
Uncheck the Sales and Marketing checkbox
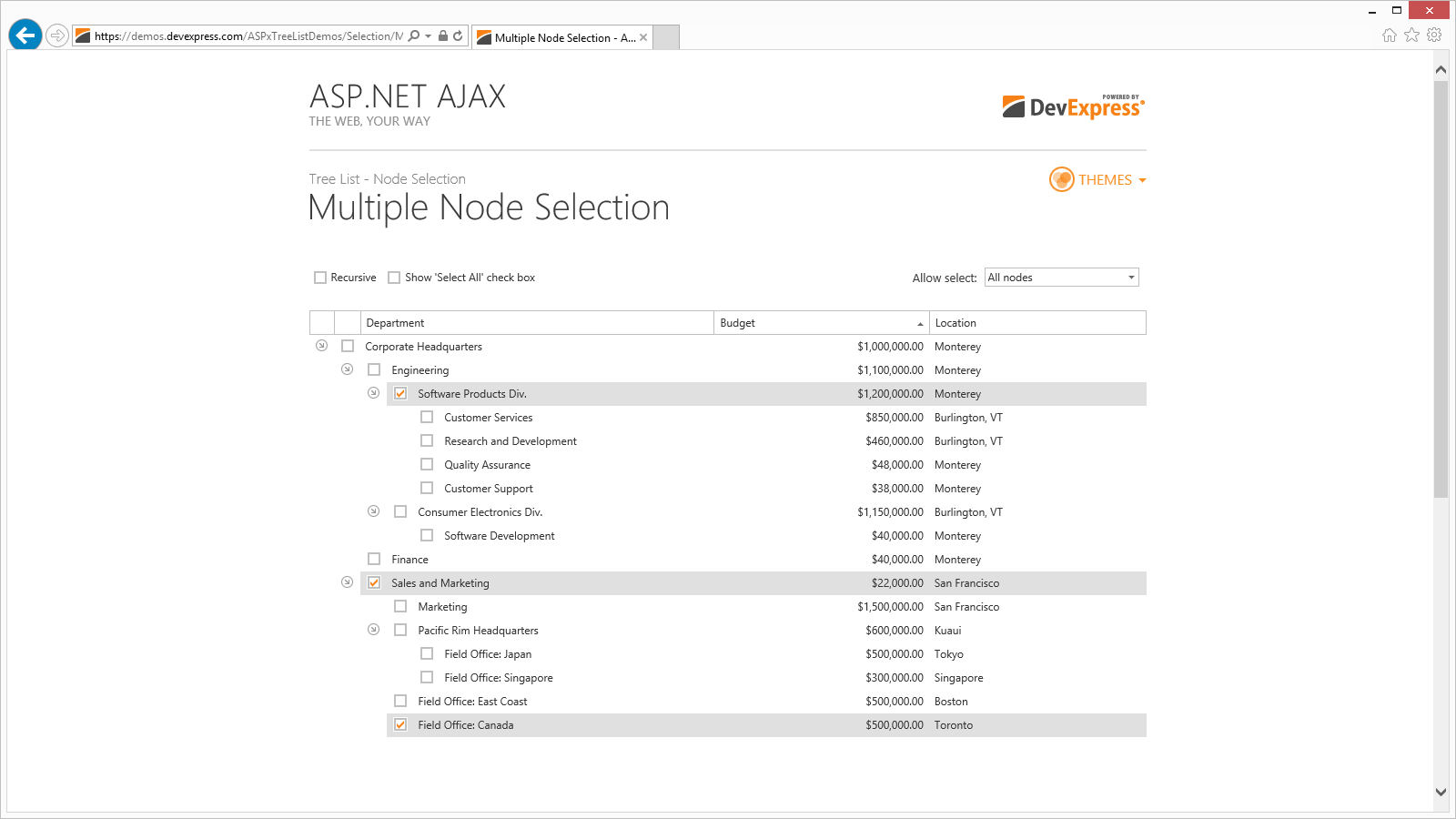[374, 582]
